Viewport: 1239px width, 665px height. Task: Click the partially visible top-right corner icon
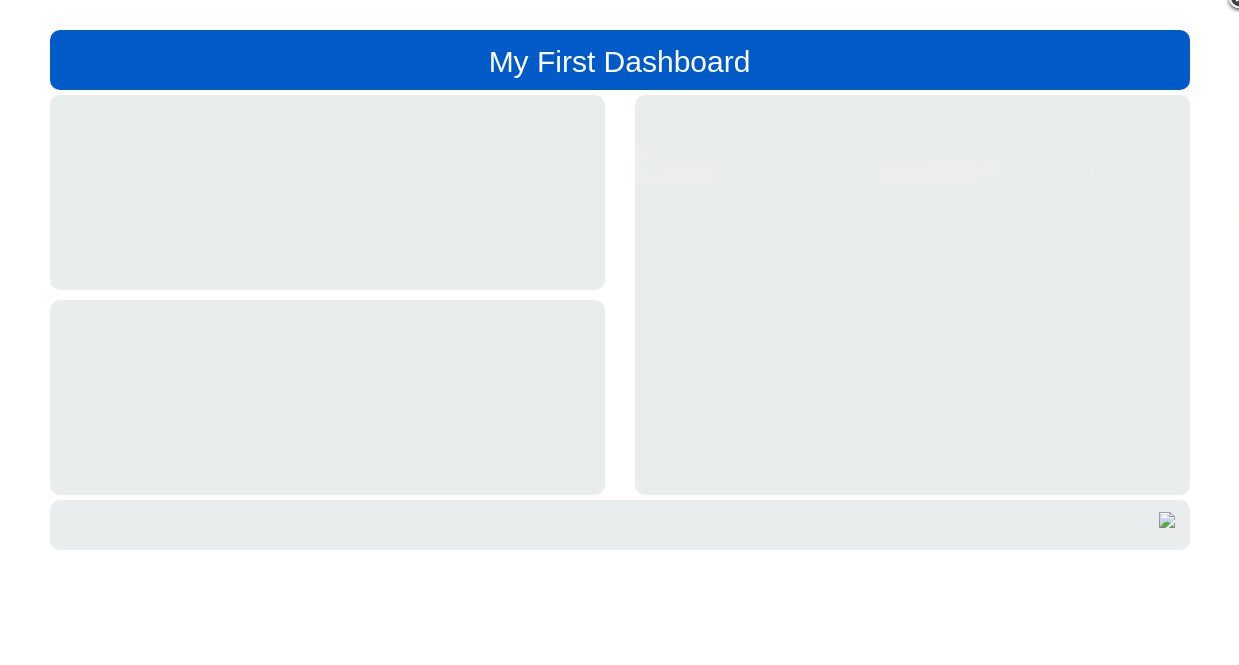coord(1234,3)
